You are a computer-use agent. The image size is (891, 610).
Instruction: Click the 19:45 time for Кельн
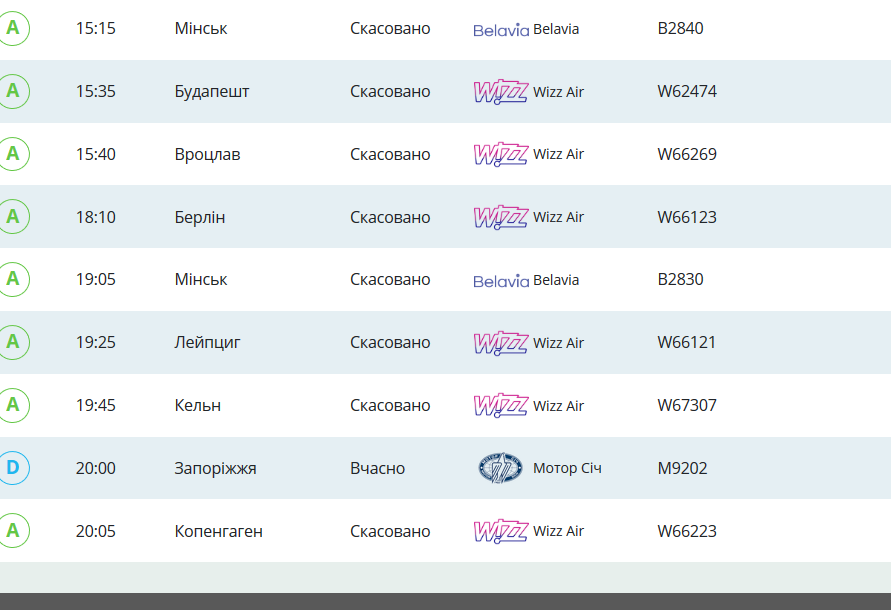95,405
